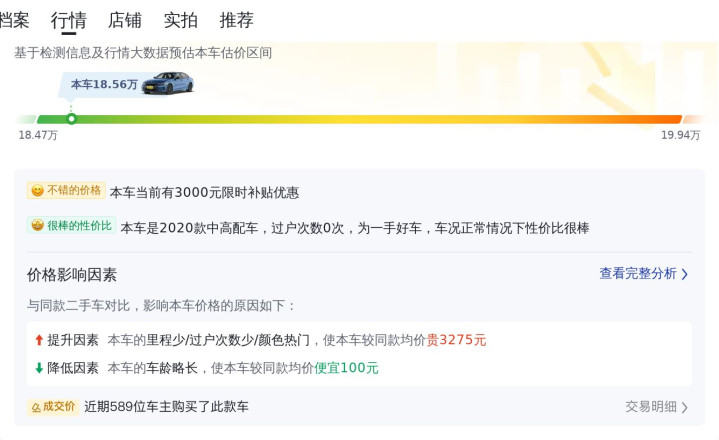This screenshot has width=719, height=440.
Task: Click the smiley face icon of 不错的价格
Action: (x=37, y=190)
